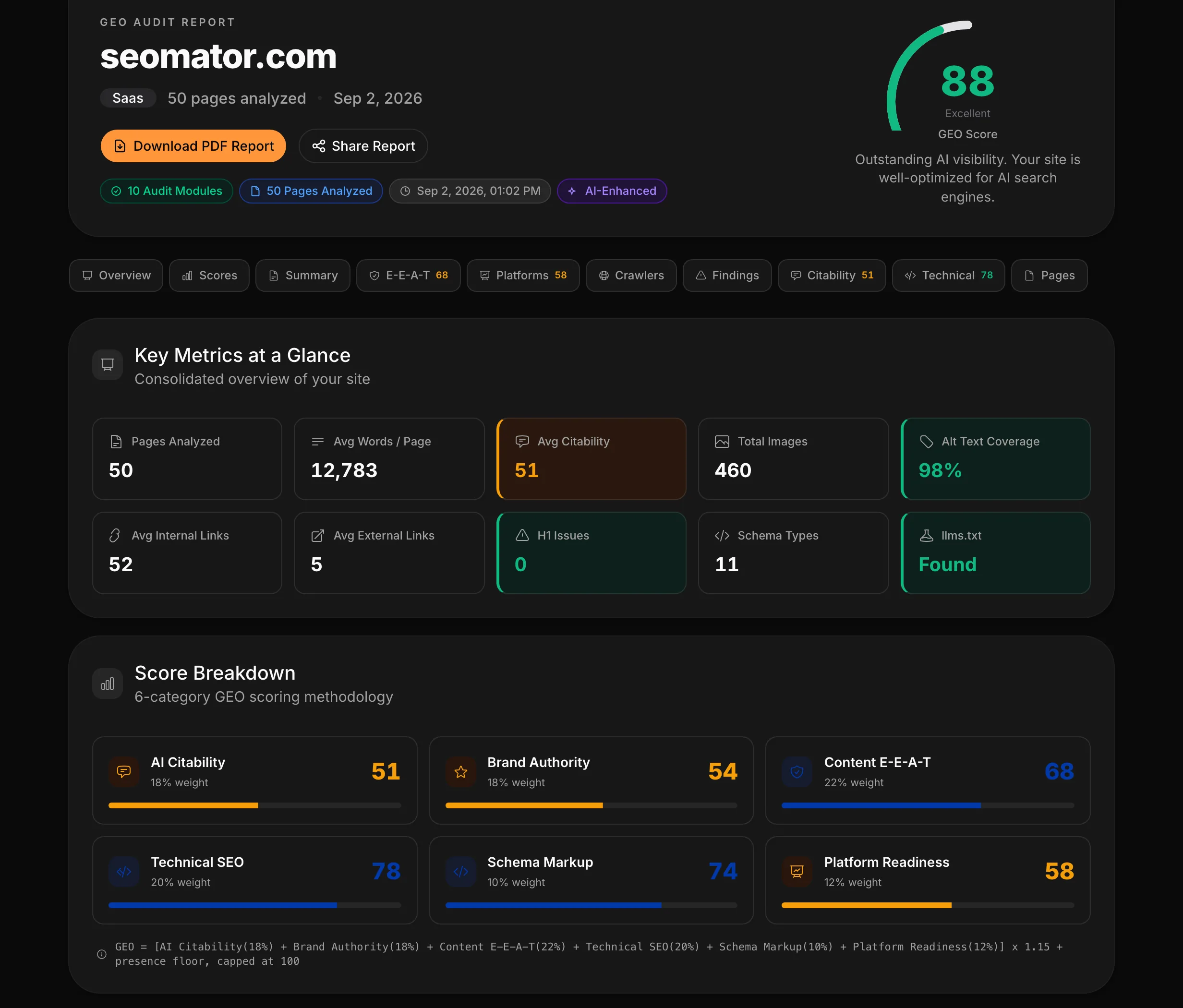Click the Schema Markup code icon
This screenshot has width=1183, height=1008.
click(461, 872)
